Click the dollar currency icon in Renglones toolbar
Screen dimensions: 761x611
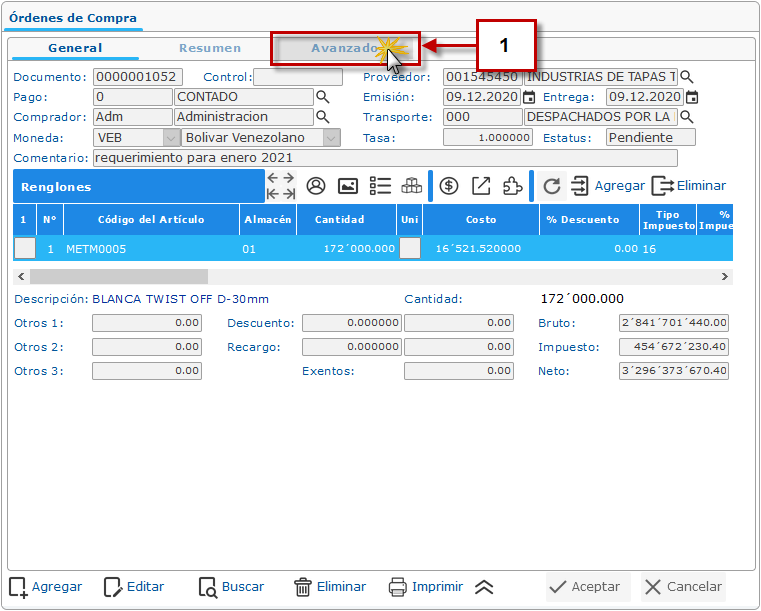coord(449,186)
